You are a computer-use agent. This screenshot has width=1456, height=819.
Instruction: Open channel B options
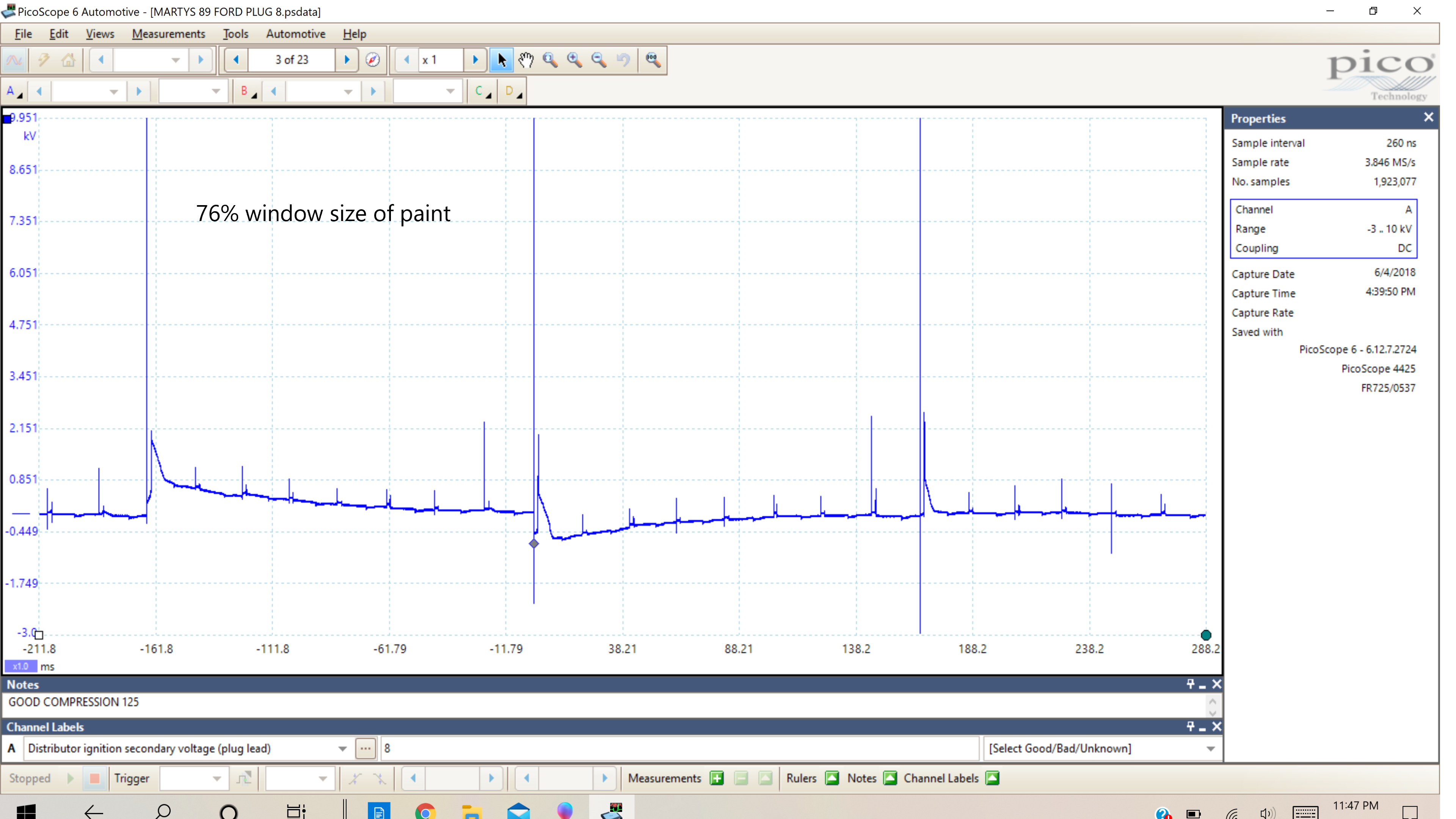pyautogui.click(x=248, y=91)
